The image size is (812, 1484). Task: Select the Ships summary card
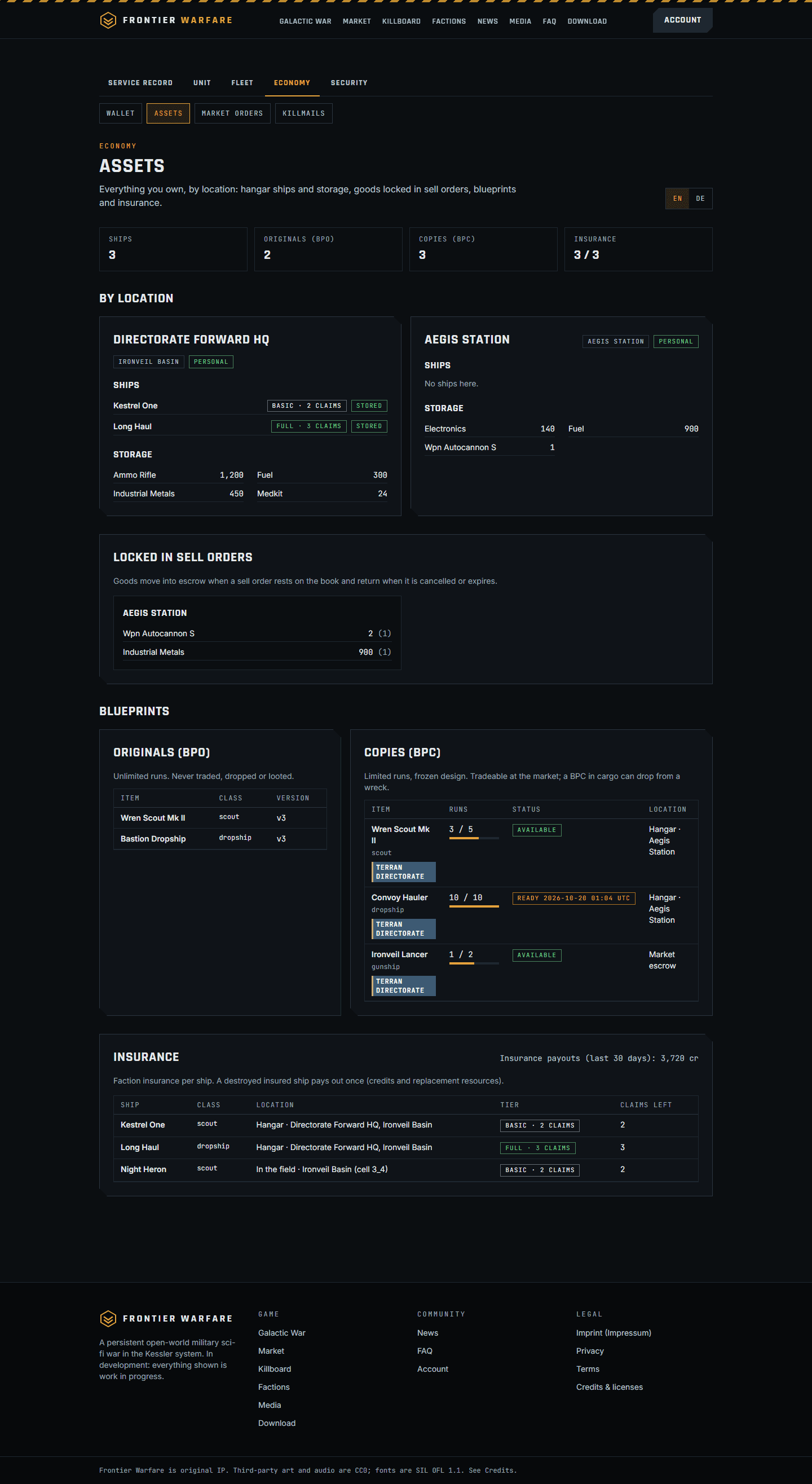tap(173, 249)
